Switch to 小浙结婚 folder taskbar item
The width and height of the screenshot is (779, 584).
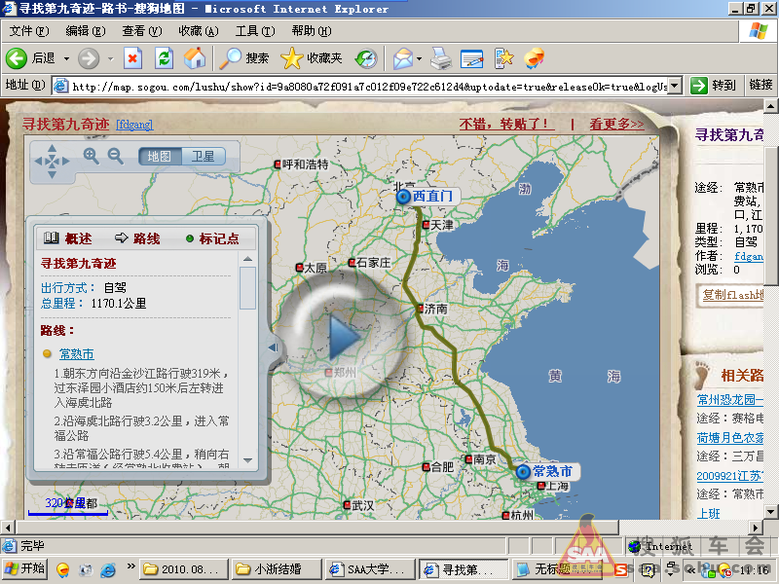(x=276, y=569)
